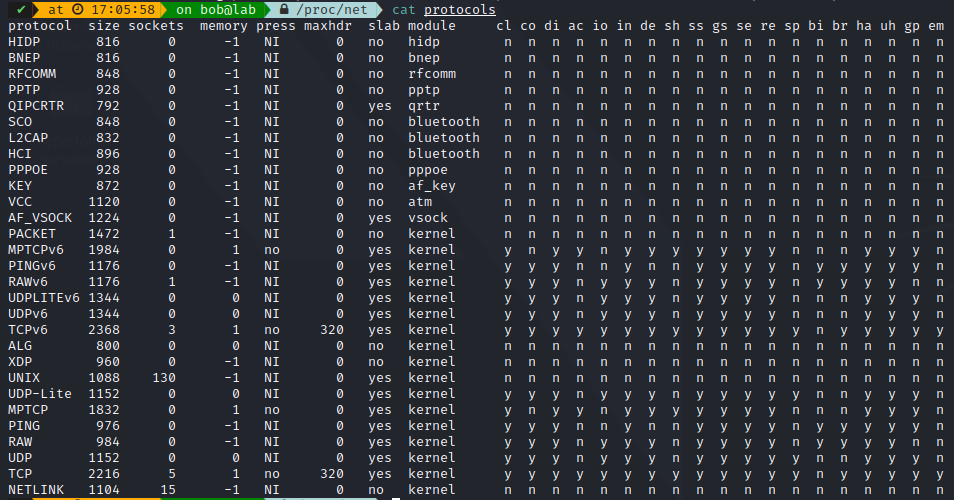
Task: Click the clock icon before the time
Action: pyautogui.click(x=77, y=10)
